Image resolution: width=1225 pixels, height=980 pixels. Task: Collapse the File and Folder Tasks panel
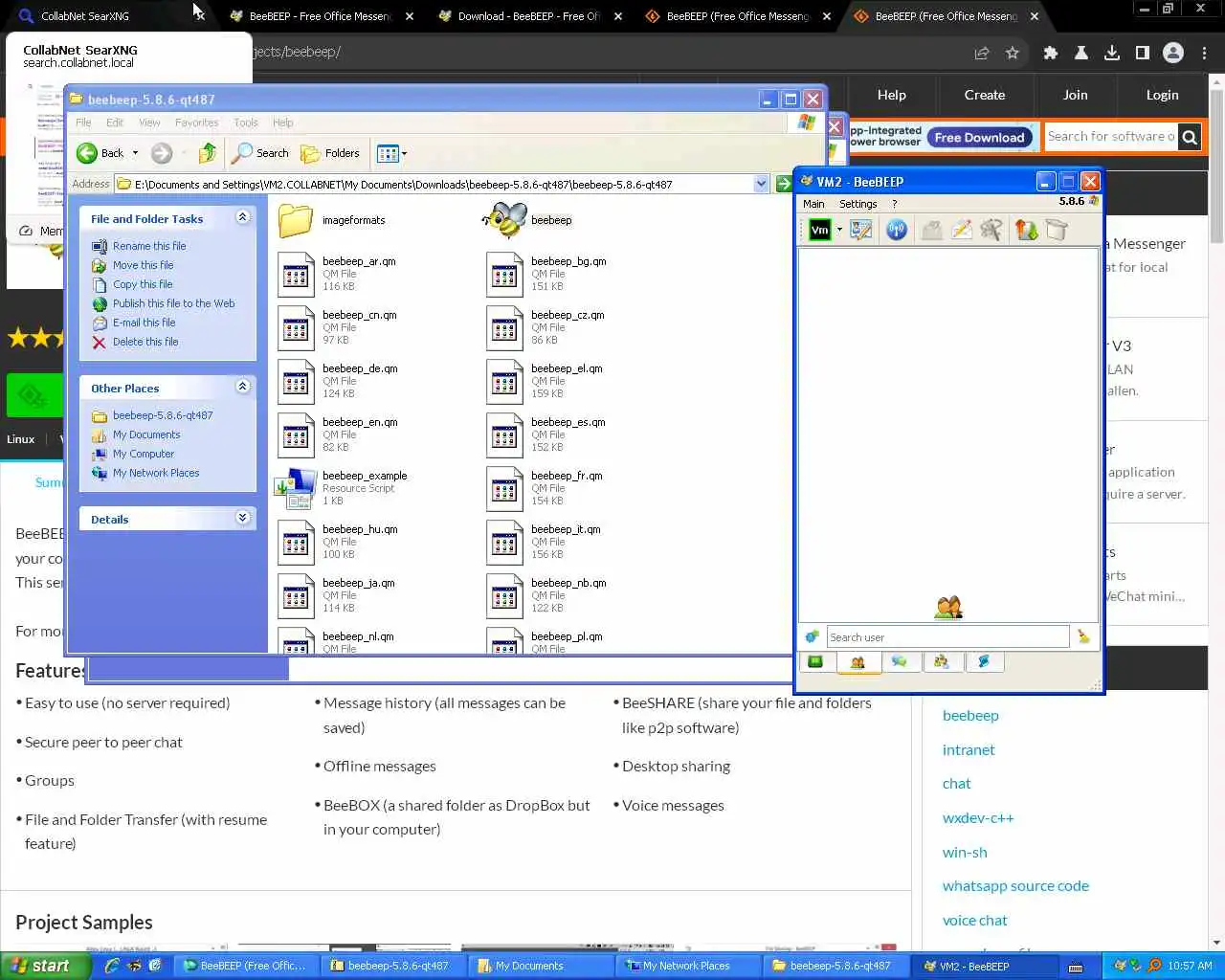(x=243, y=217)
